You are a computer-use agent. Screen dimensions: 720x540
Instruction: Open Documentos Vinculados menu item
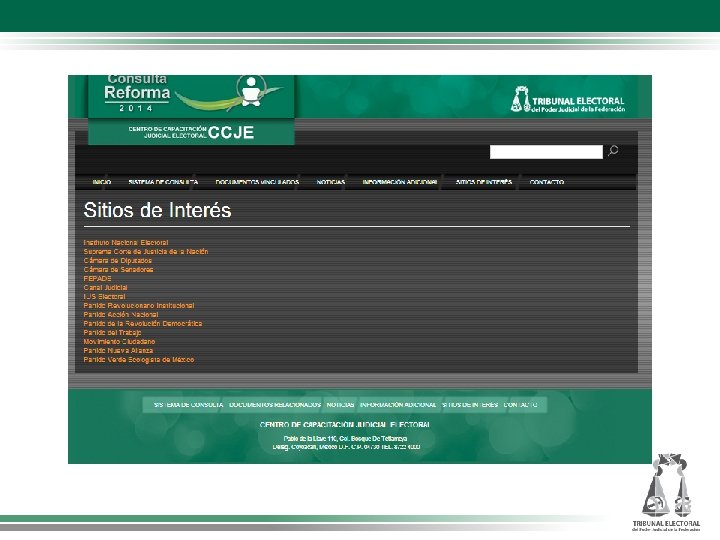tap(257, 182)
